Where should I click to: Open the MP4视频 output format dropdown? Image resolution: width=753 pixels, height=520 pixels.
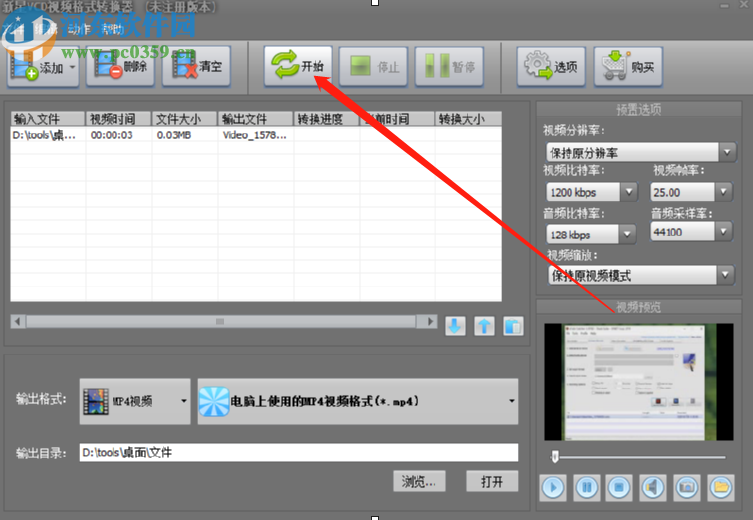tap(135, 401)
